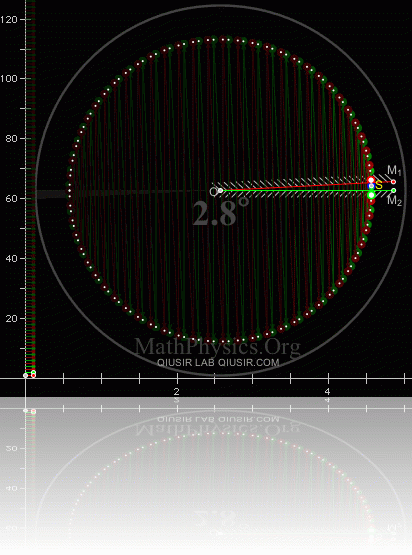This screenshot has width=412, height=555.
Task: Click the large red dot above point S
Action: (x=371, y=180)
